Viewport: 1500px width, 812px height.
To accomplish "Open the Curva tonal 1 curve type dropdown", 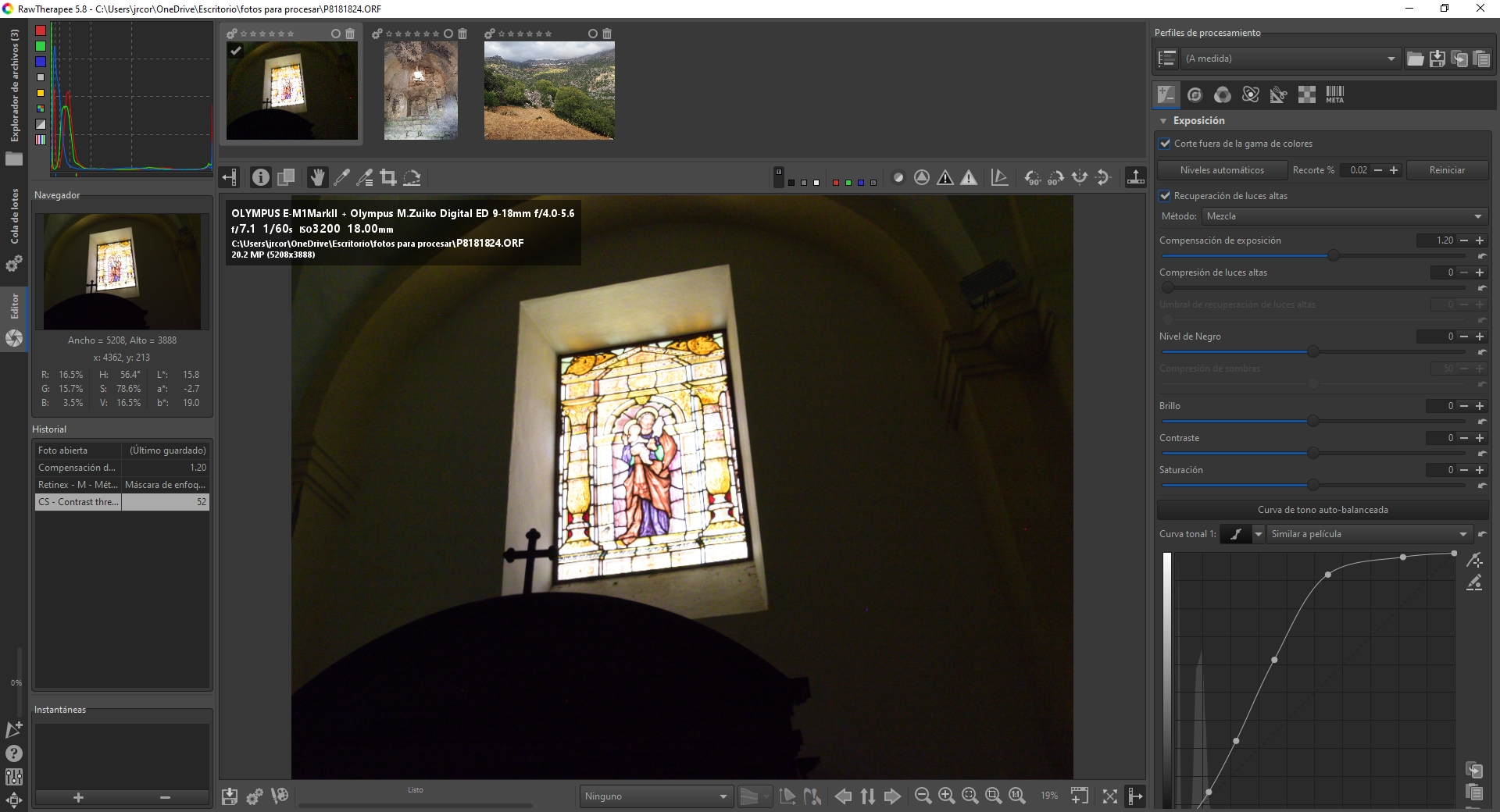I will pos(1258,534).
